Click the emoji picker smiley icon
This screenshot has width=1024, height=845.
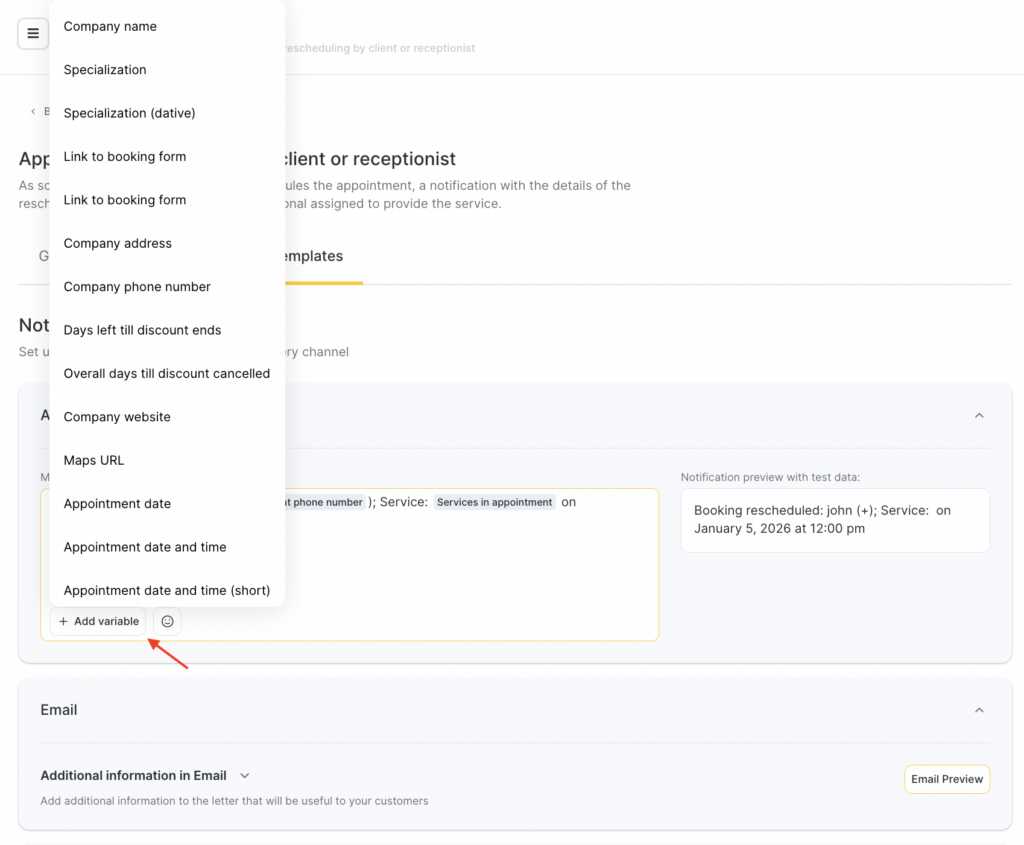coord(167,621)
